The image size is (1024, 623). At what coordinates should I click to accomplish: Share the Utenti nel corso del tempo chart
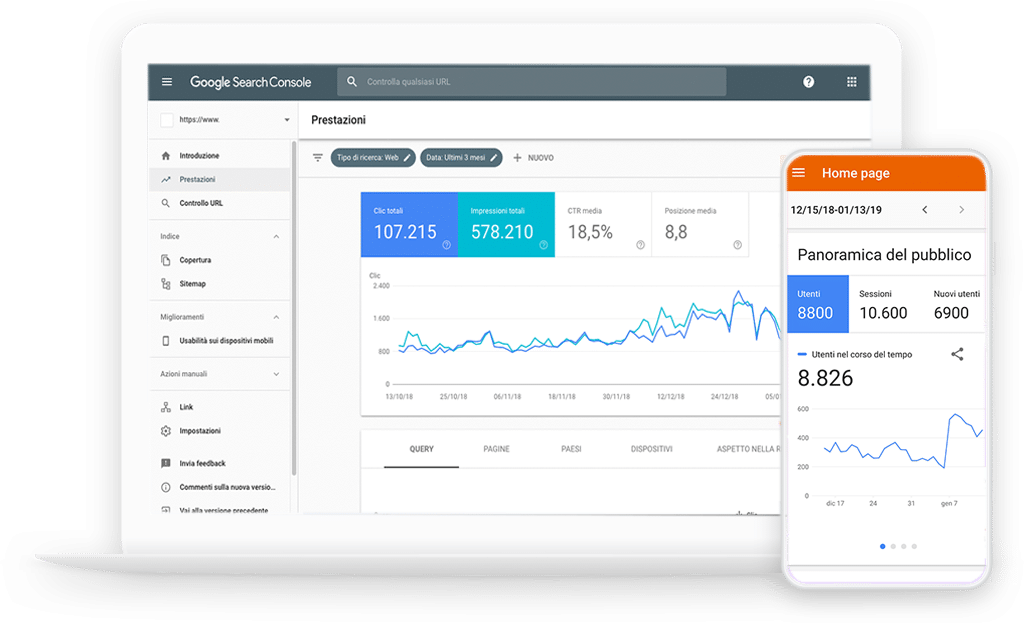[x=957, y=354]
